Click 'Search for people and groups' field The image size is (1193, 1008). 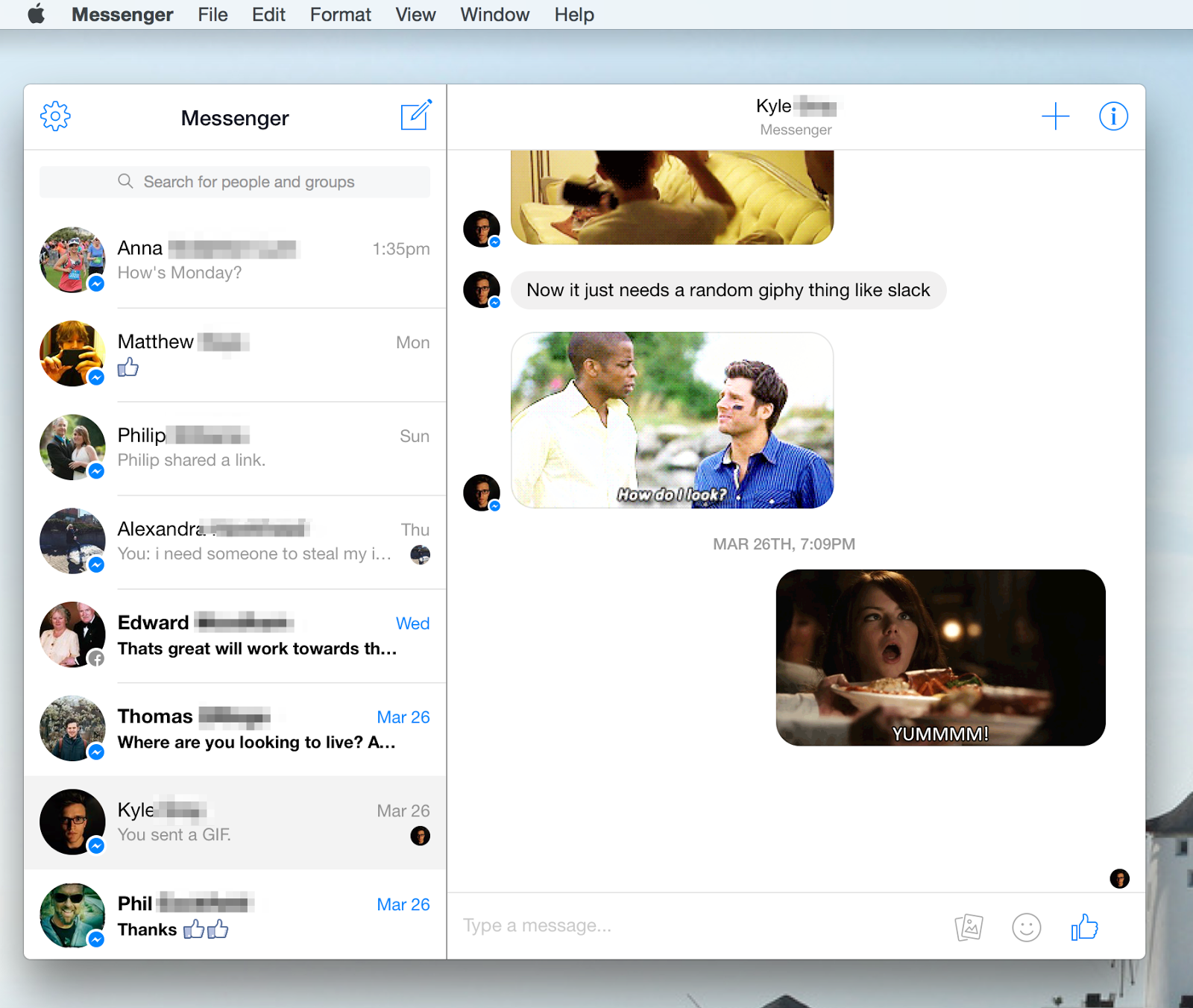point(235,182)
